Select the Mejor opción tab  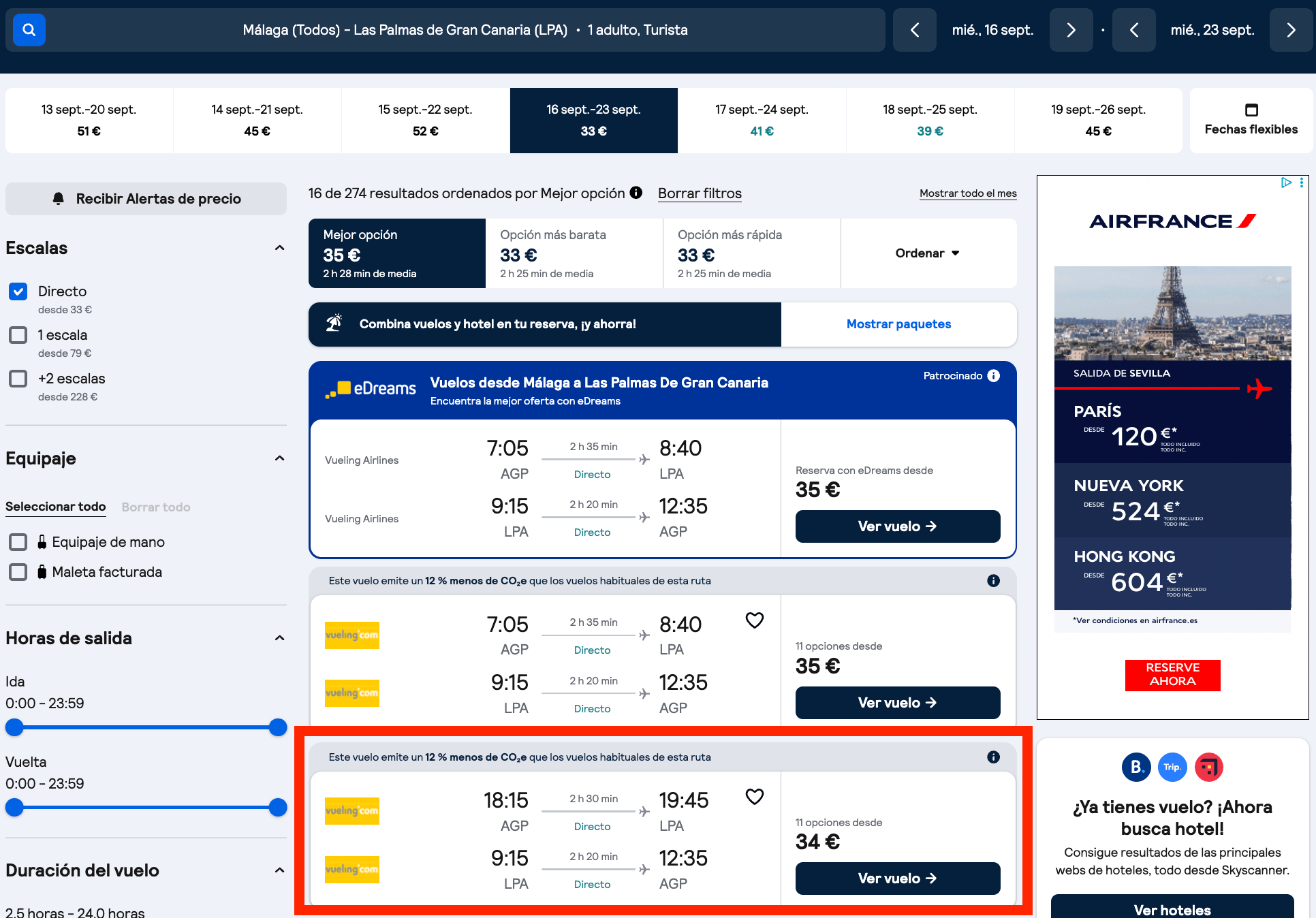click(397, 253)
